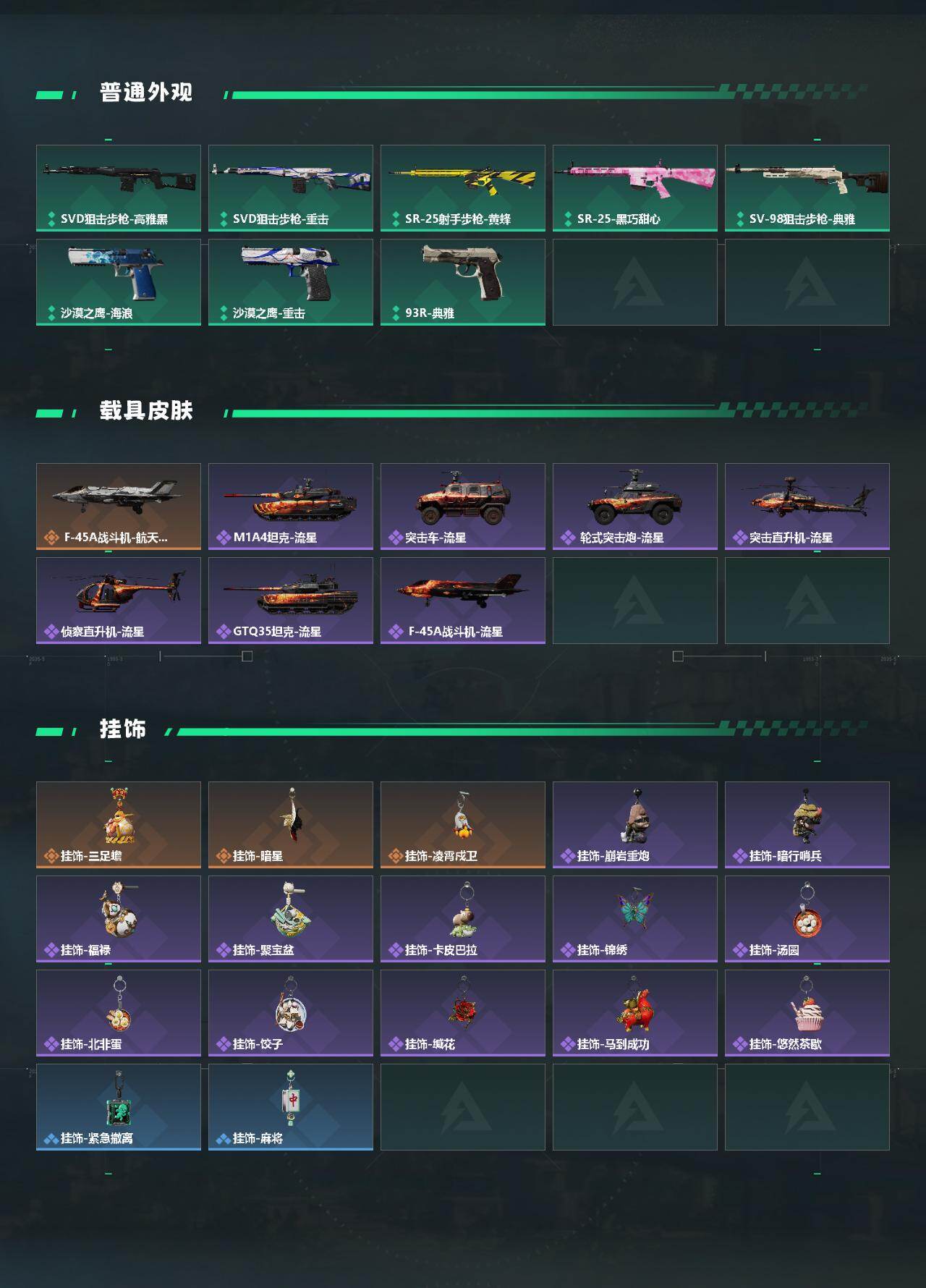Viewport: 926px width, 1288px height.
Task: Click the 普通外观 section heading
Action: coord(146,93)
